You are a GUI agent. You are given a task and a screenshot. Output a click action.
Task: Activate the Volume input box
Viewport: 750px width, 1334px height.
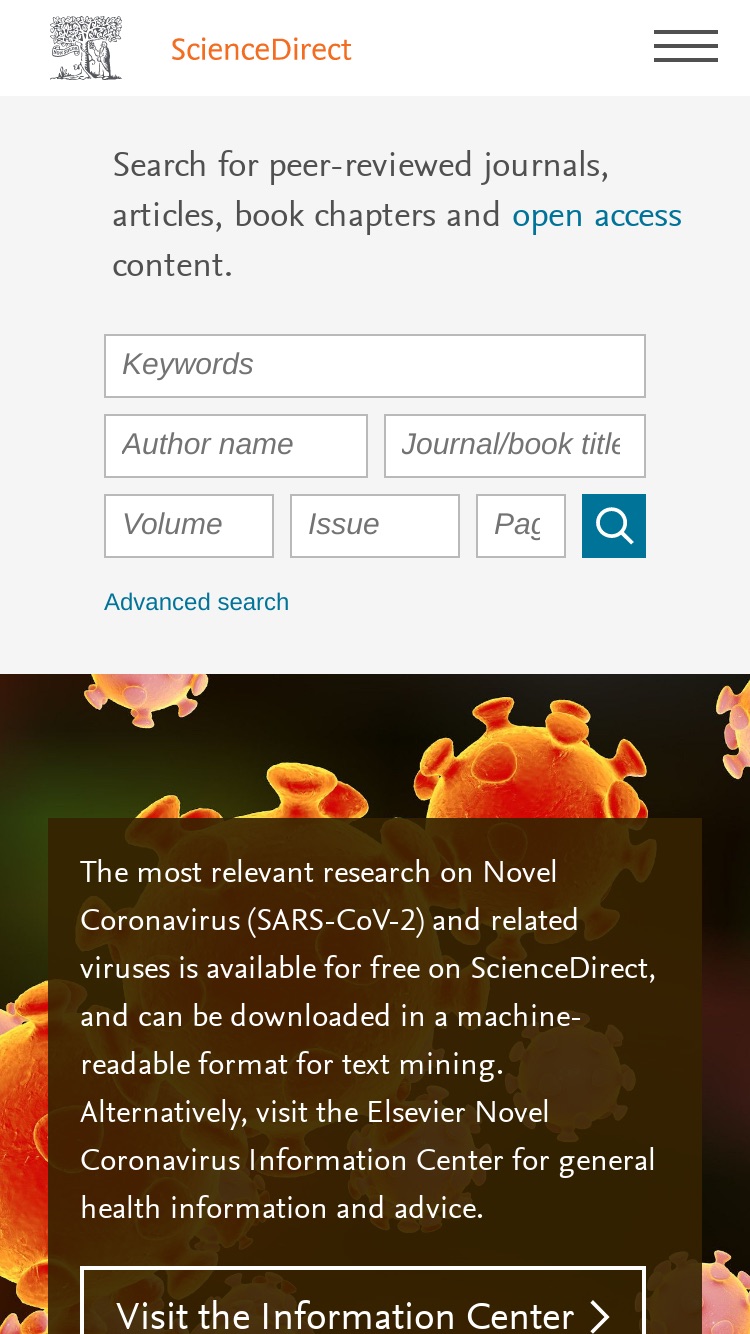pyautogui.click(x=189, y=526)
